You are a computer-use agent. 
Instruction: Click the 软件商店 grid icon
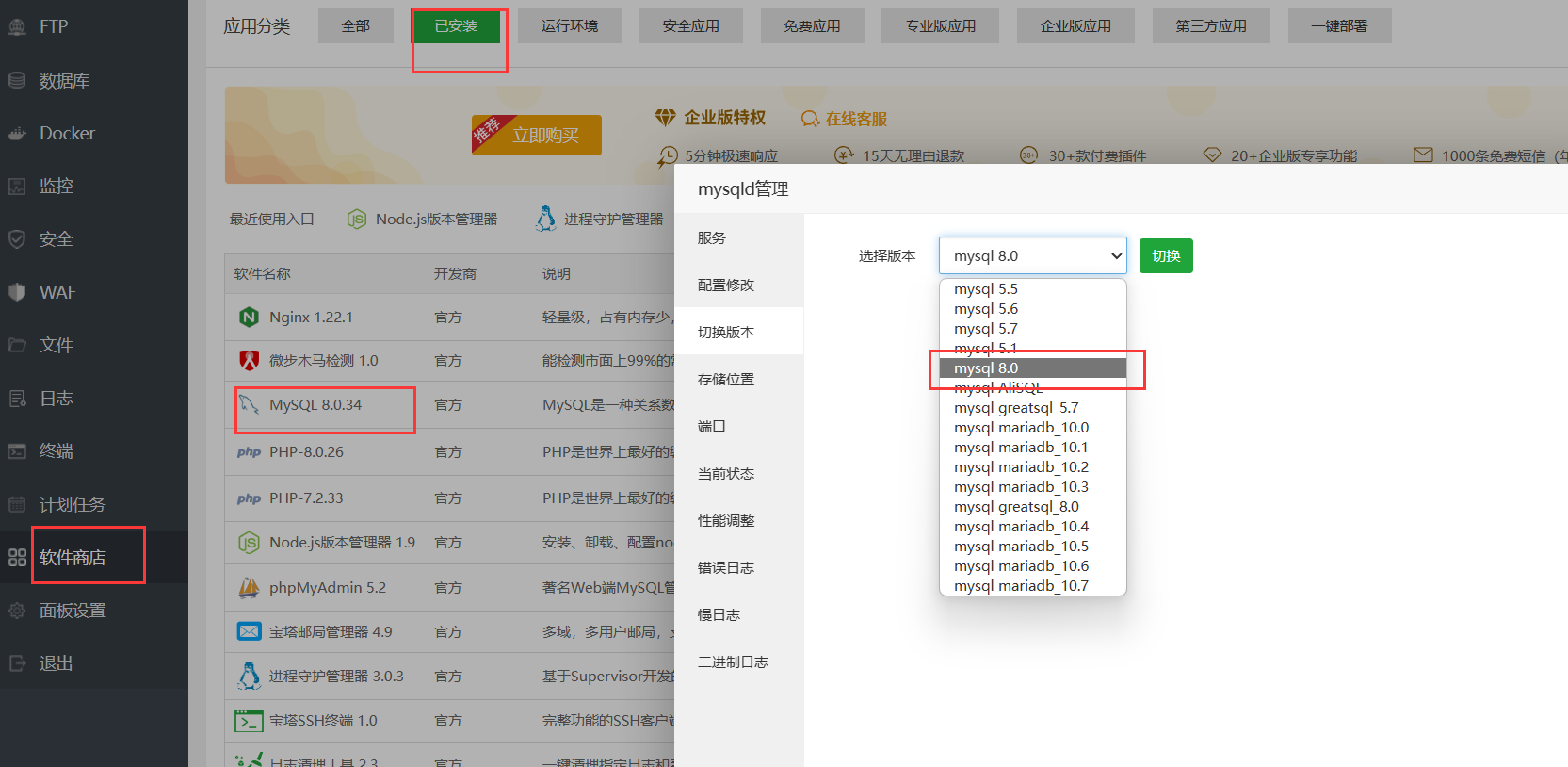pos(17,557)
